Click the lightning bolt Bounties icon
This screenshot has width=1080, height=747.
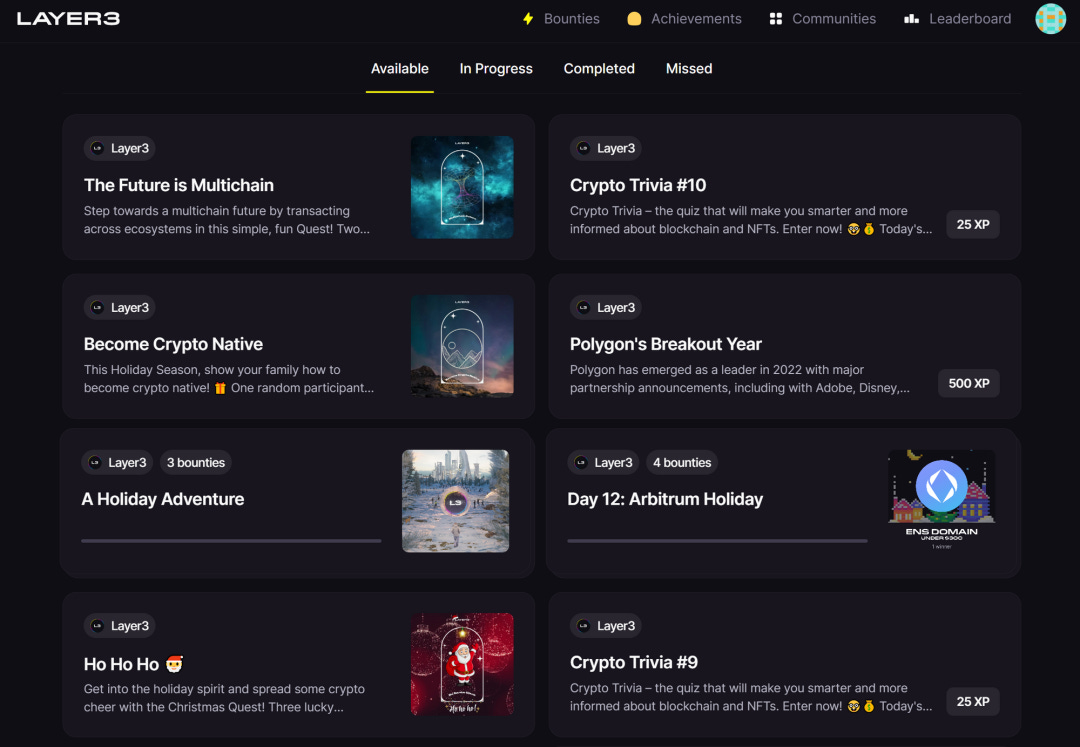528,19
